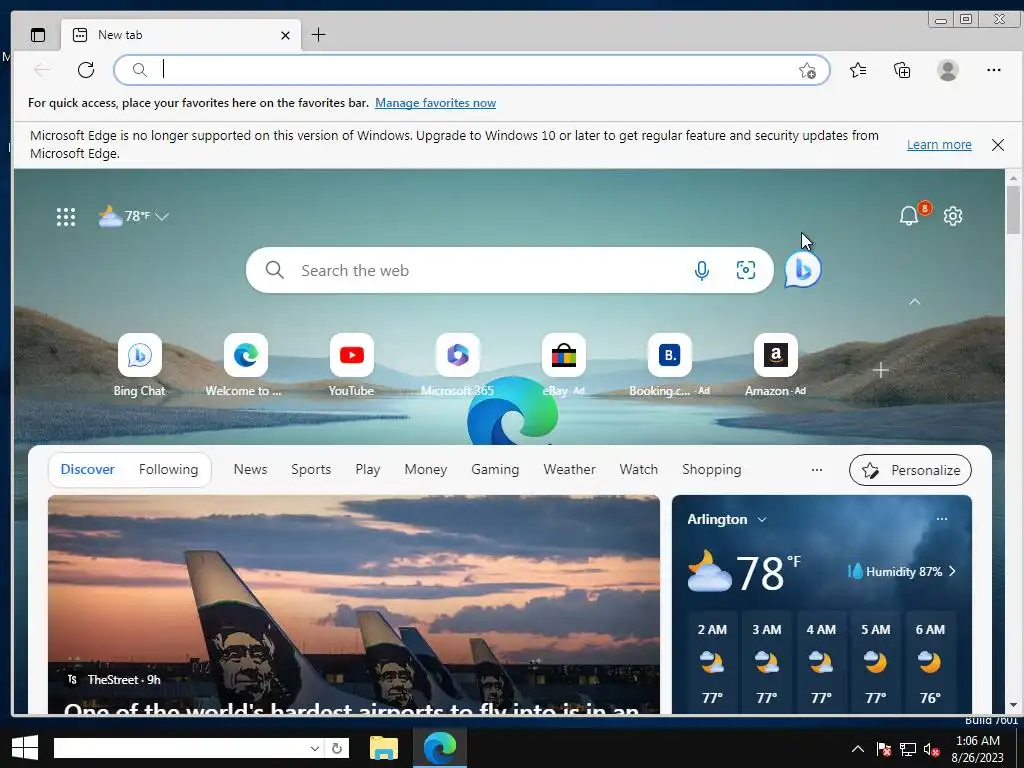Open the Play feed tab

point(368,470)
